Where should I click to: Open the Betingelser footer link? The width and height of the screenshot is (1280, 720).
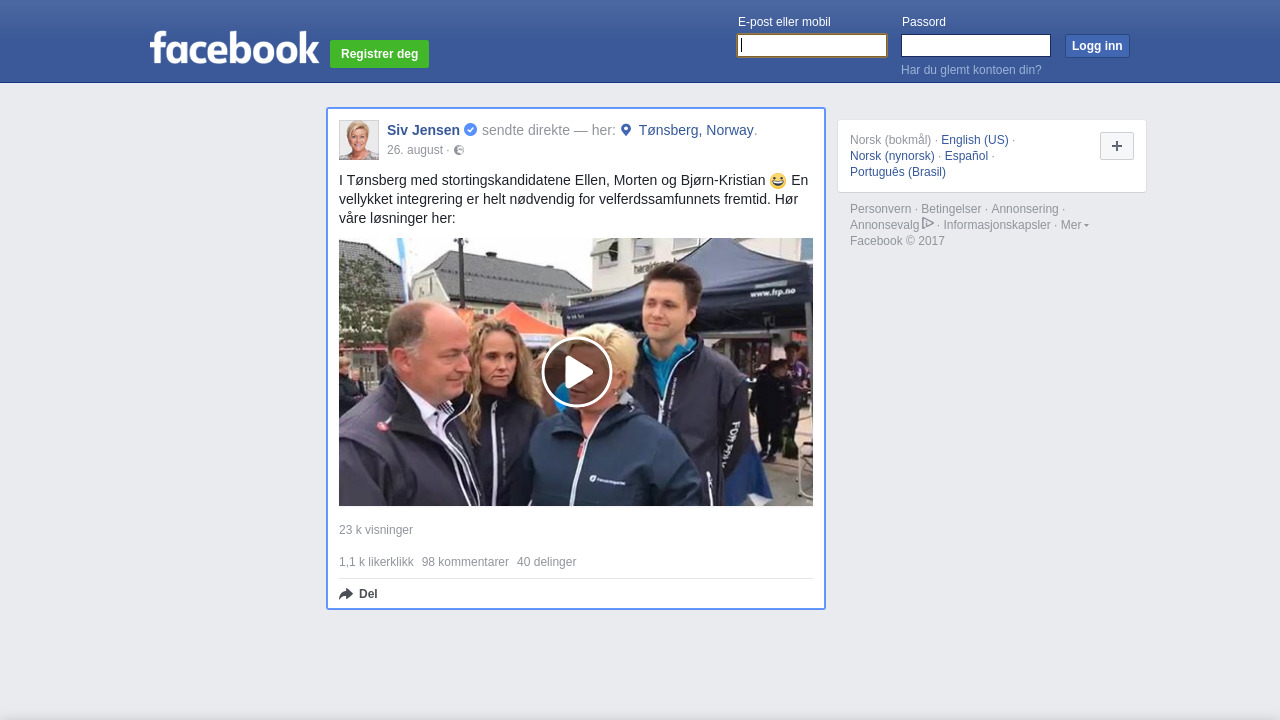coord(951,209)
